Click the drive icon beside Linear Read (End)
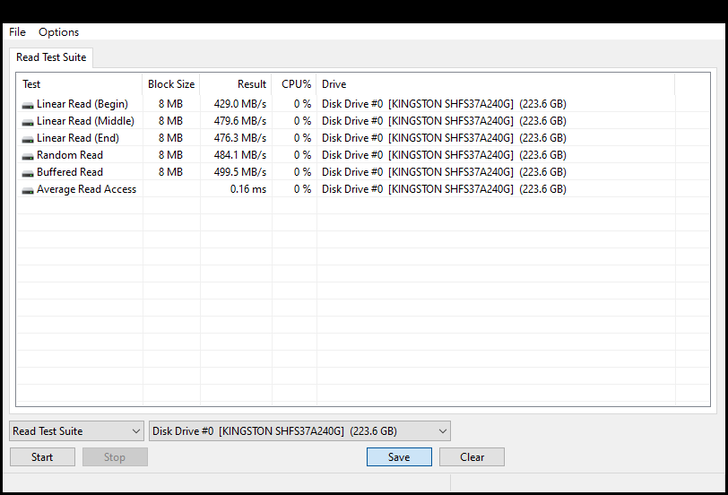This screenshot has width=728, height=495. pyautogui.click(x=28, y=139)
